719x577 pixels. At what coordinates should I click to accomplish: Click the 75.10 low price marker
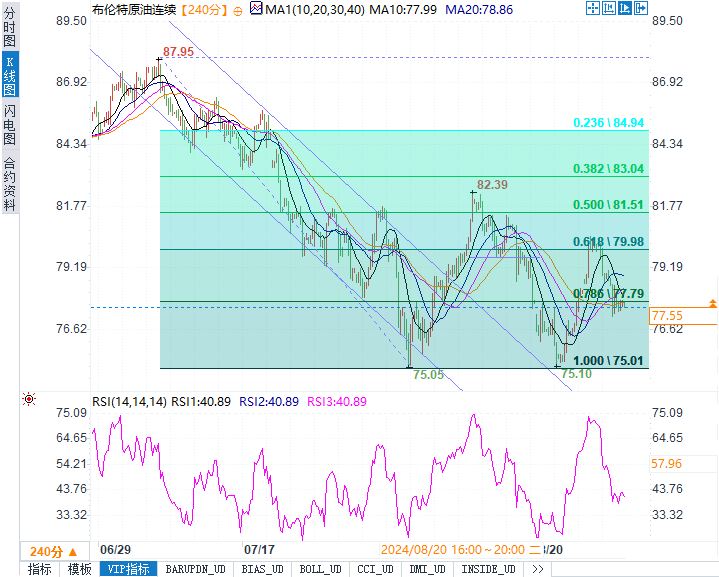pos(576,374)
